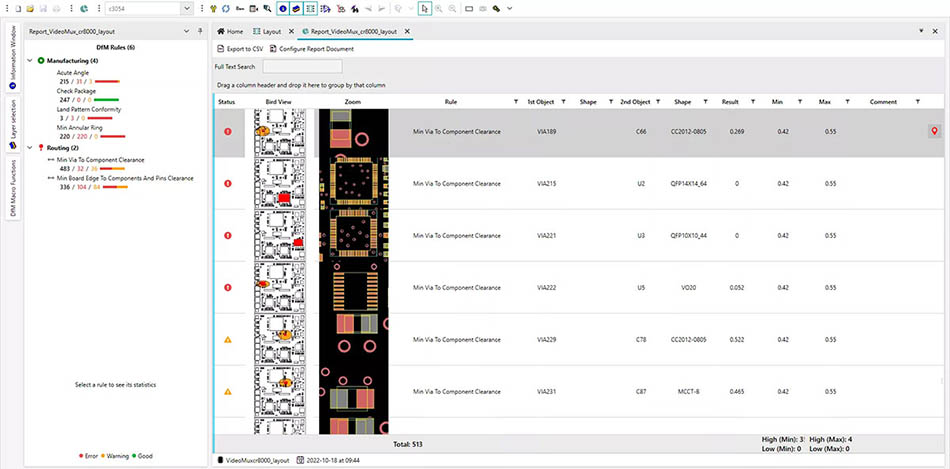The height and width of the screenshot is (469, 950).
Task: Click Configure Report Document button
Action: pyautogui.click(x=311, y=48)
